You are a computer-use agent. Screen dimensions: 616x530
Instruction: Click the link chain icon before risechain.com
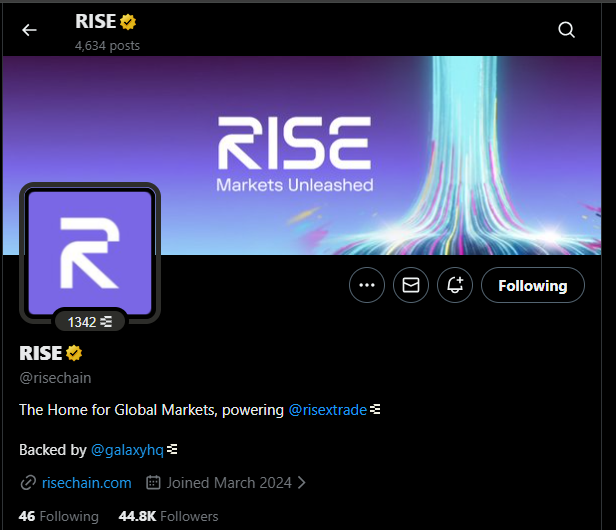[x=28, y=483]
